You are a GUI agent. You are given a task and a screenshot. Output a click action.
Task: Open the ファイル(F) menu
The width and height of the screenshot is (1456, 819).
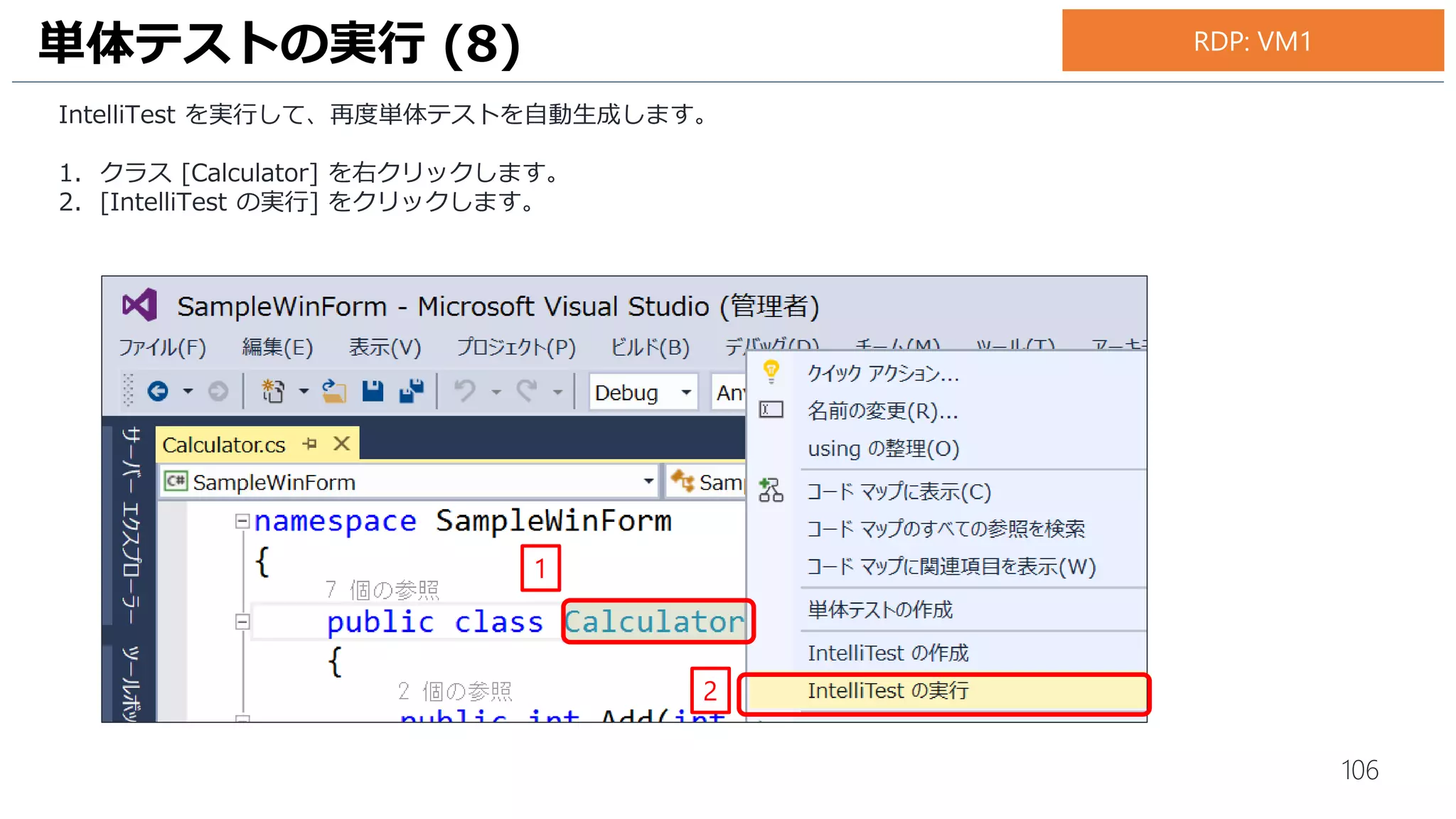162,347
